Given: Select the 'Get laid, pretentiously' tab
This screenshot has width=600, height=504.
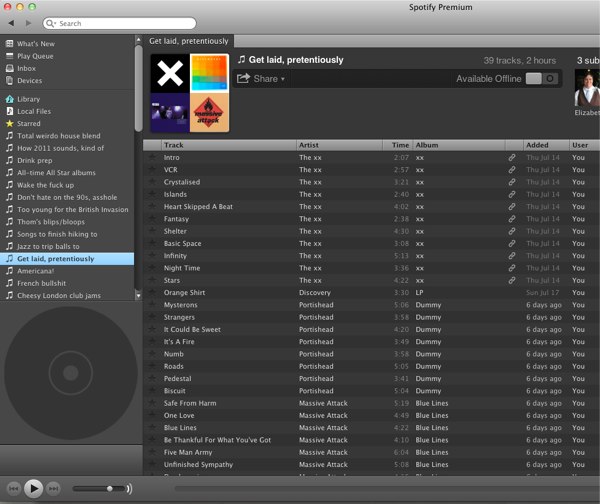Looking at the screenshot, I should 189,41.
